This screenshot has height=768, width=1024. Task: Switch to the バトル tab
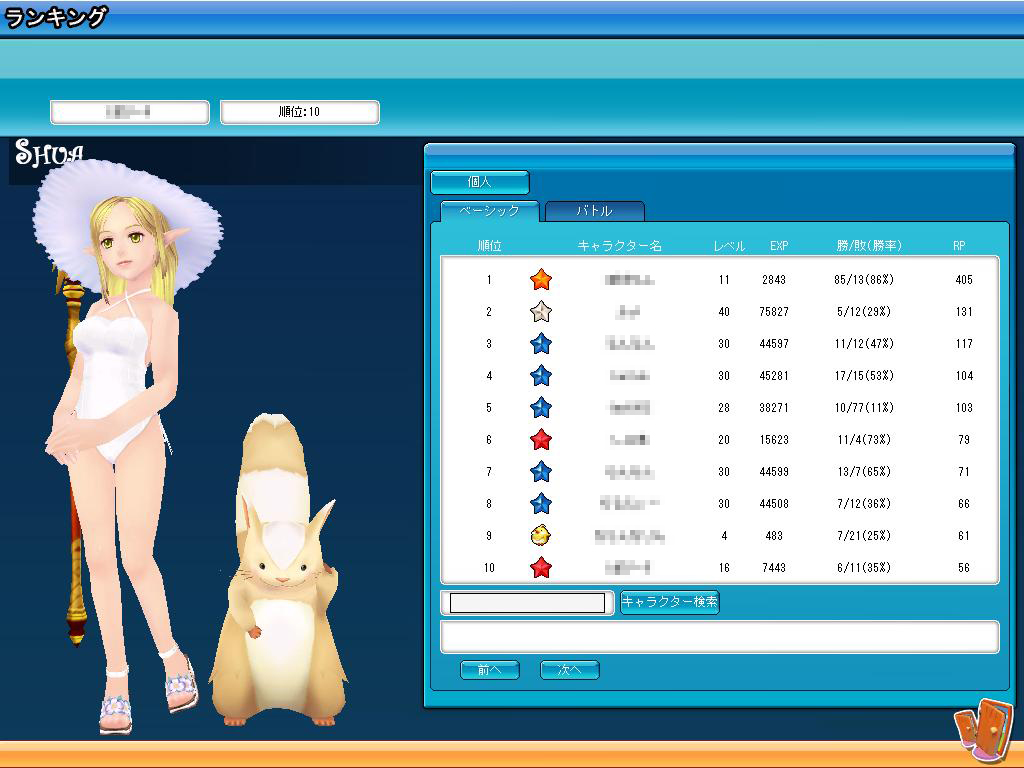click(x=594, y=211)
